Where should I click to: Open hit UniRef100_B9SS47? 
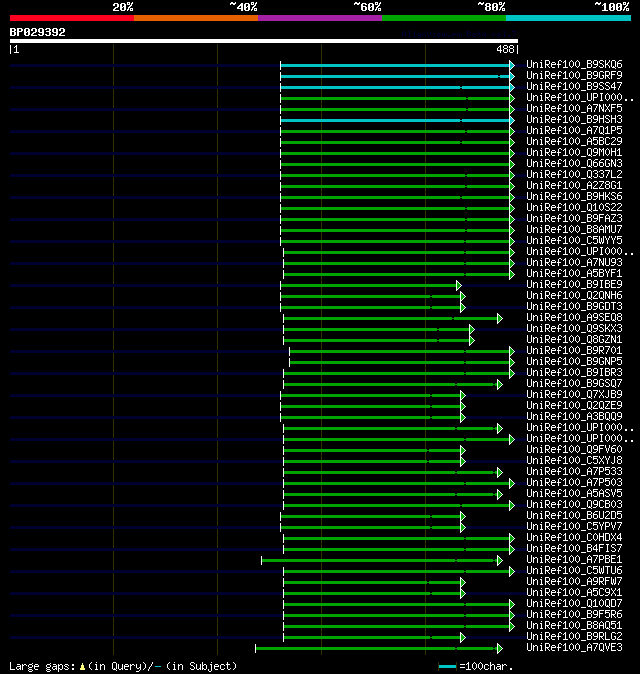[x=574, y=86]
